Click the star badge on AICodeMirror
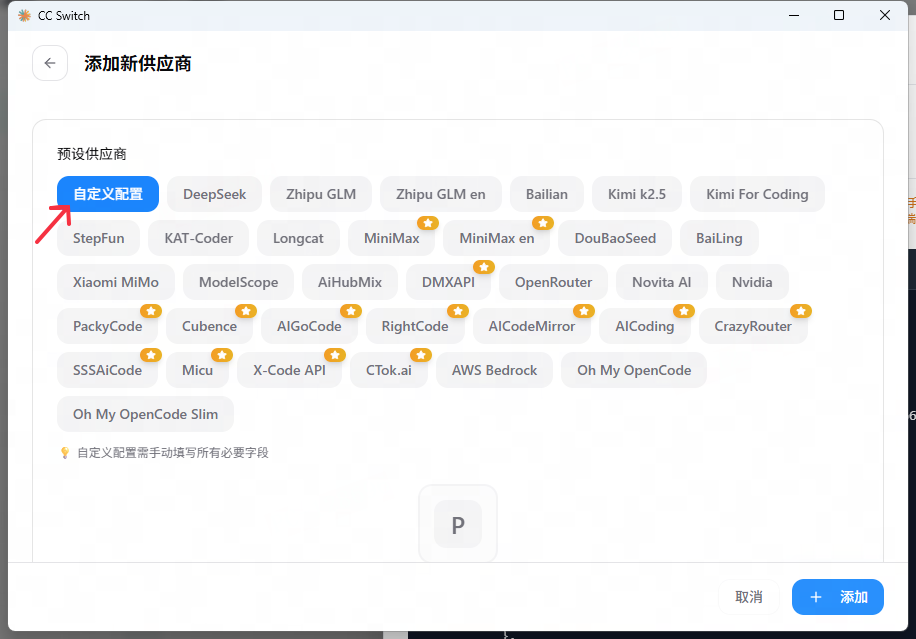The height and width of the screenshot is (639, 916). (x=584, y=311)
